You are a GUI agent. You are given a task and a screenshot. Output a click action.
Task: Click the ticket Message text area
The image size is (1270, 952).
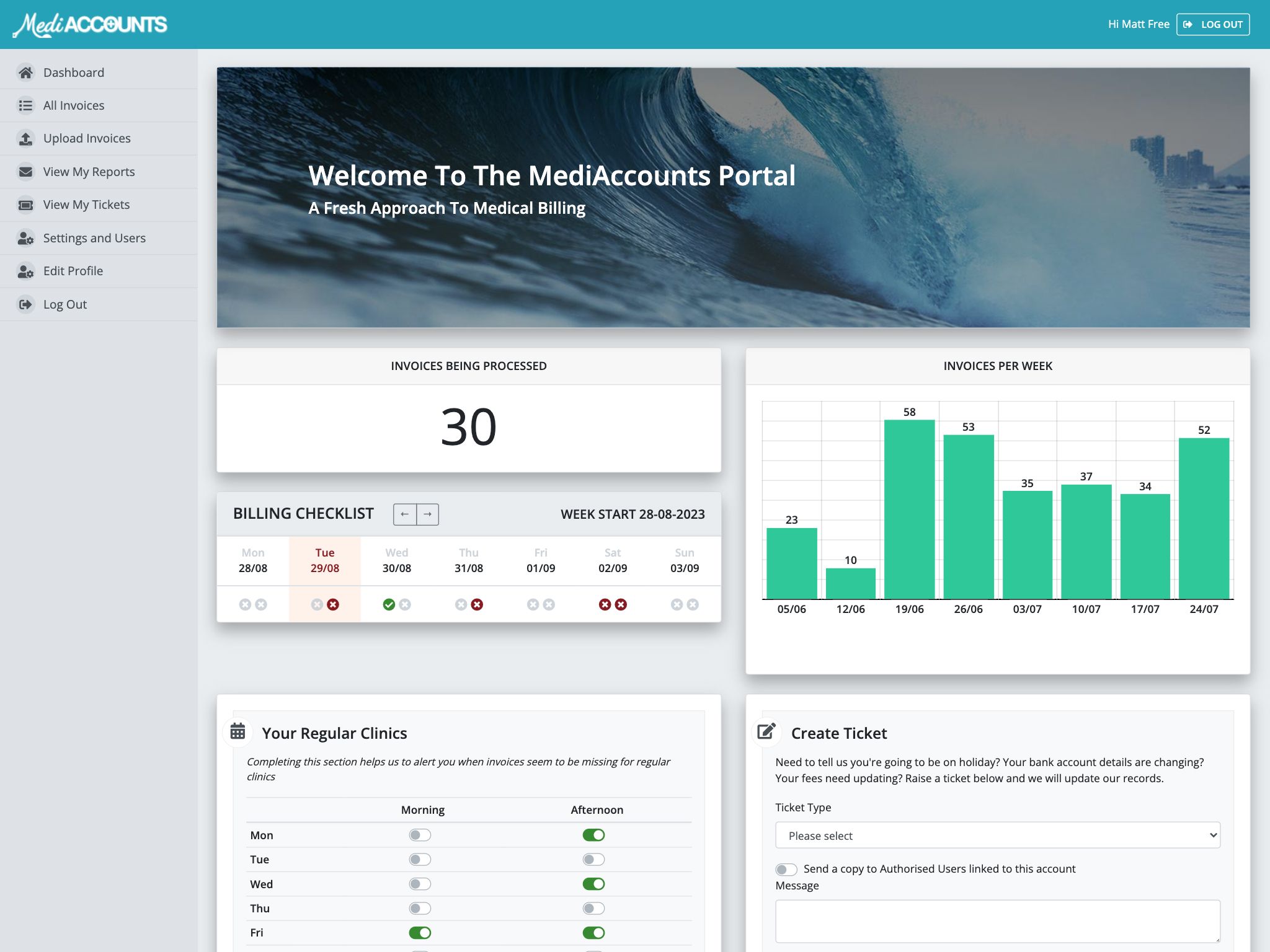pos(997,921)
